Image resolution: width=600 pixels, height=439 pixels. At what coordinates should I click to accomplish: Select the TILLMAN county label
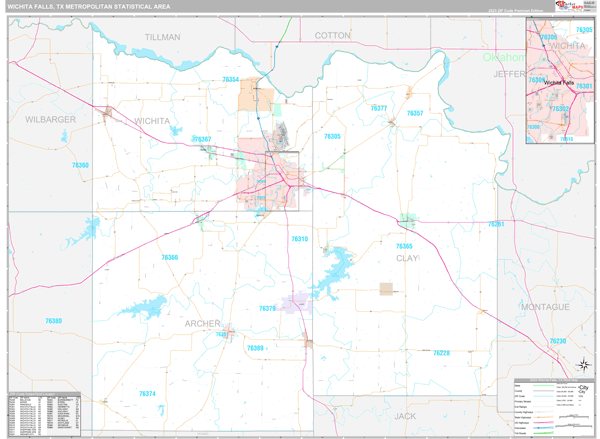tap(163, 36)
